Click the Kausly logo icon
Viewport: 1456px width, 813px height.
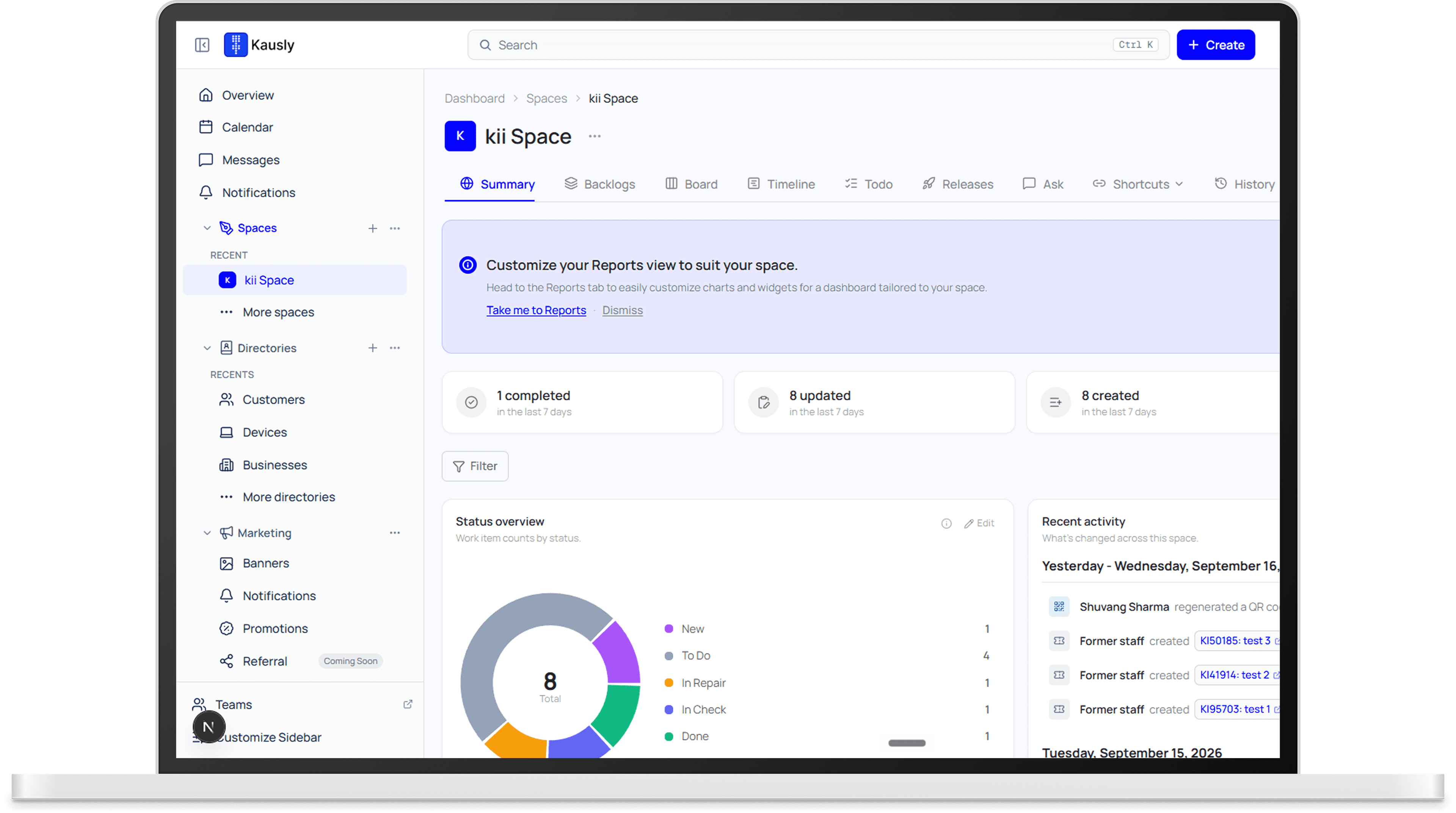tap(236, 45)
